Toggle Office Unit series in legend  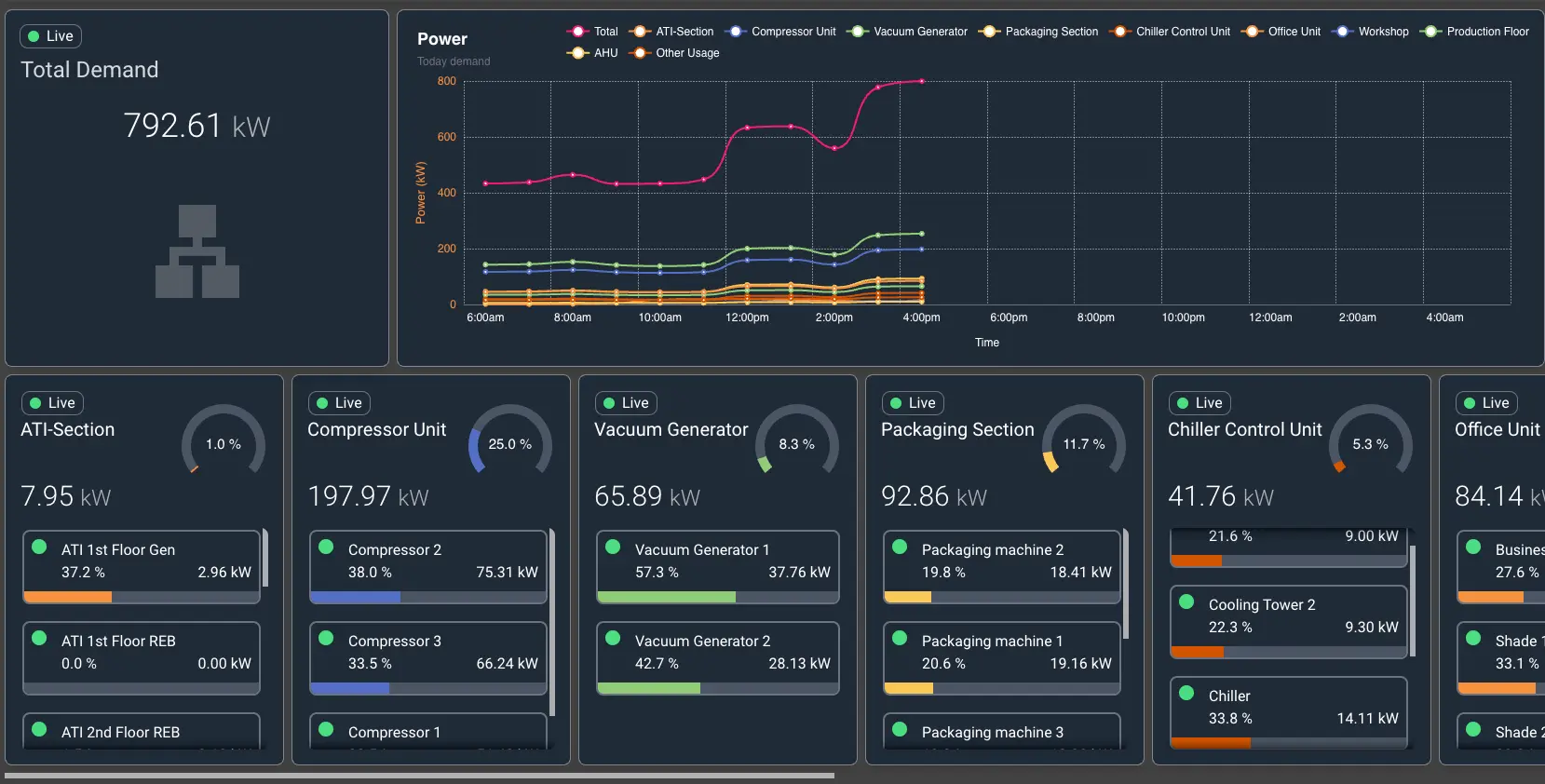1281,32
